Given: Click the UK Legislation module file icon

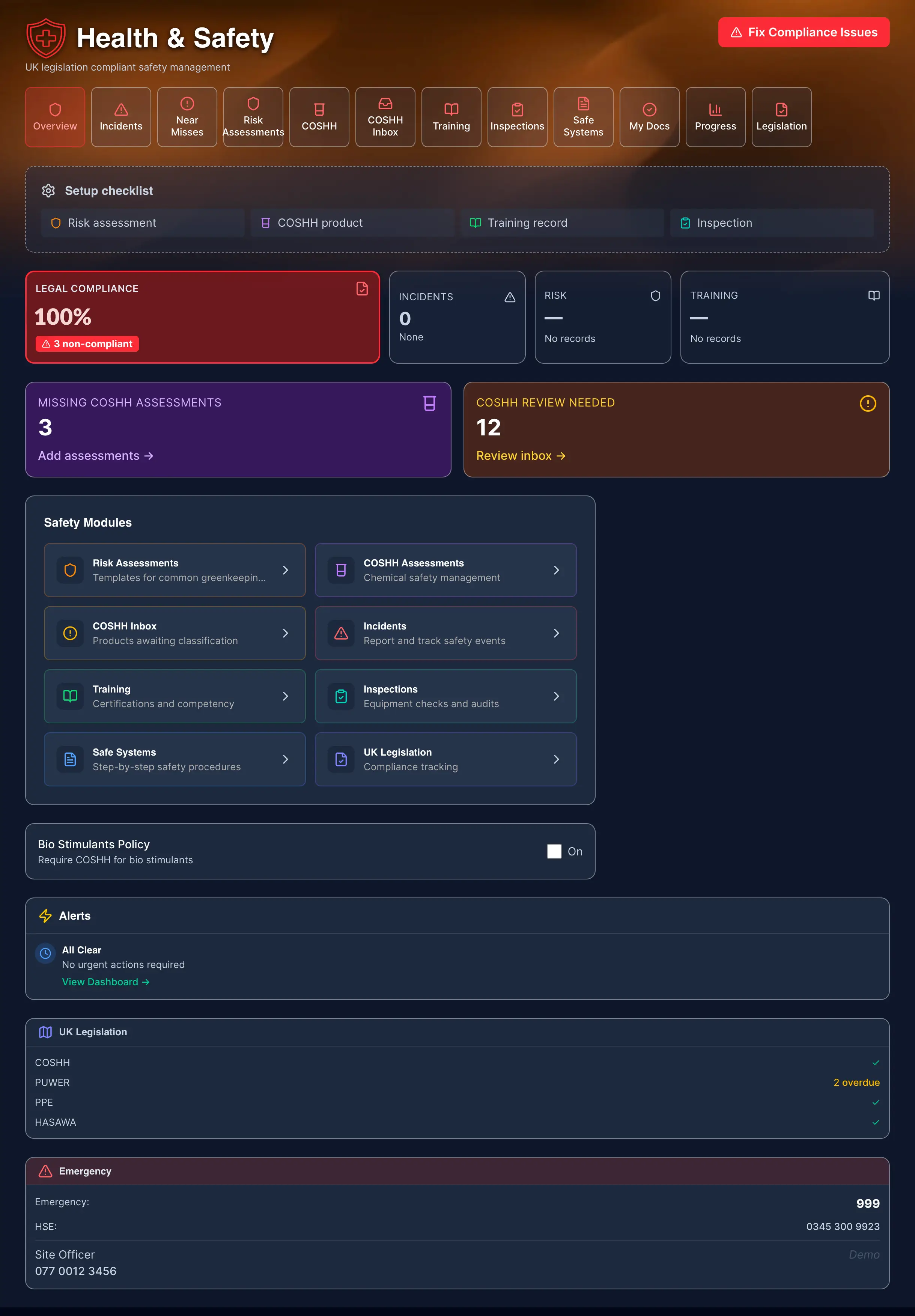Looking at the screenshot, I should click(x=341, y=759).
